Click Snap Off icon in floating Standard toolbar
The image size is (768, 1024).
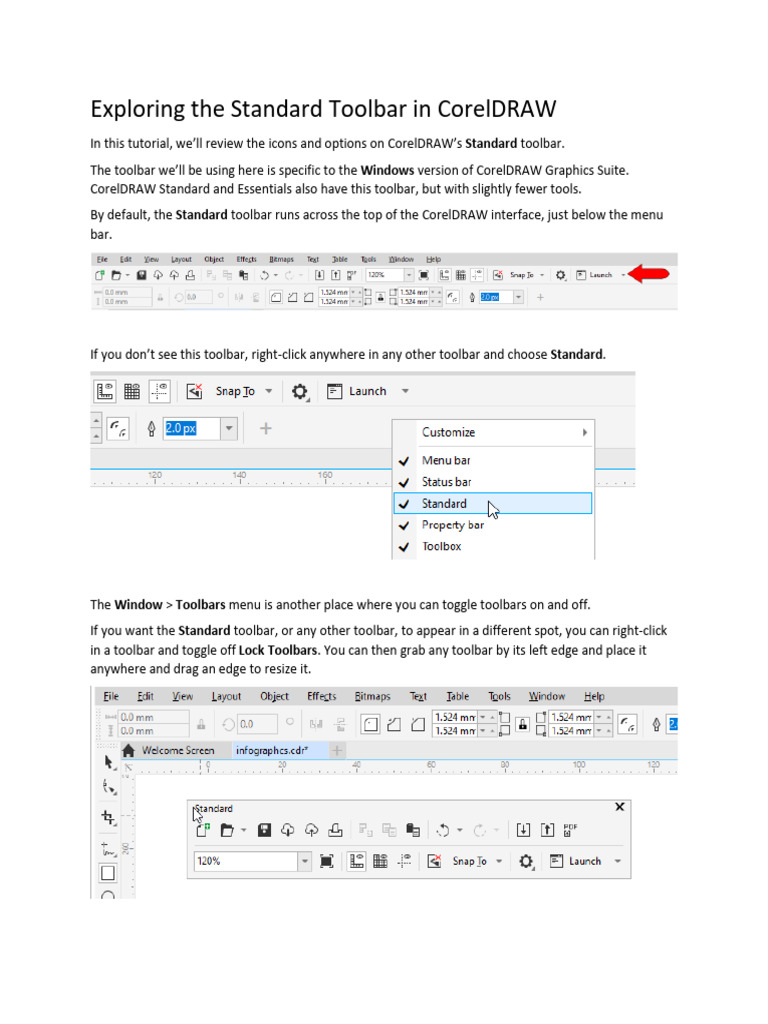[434, 861]
